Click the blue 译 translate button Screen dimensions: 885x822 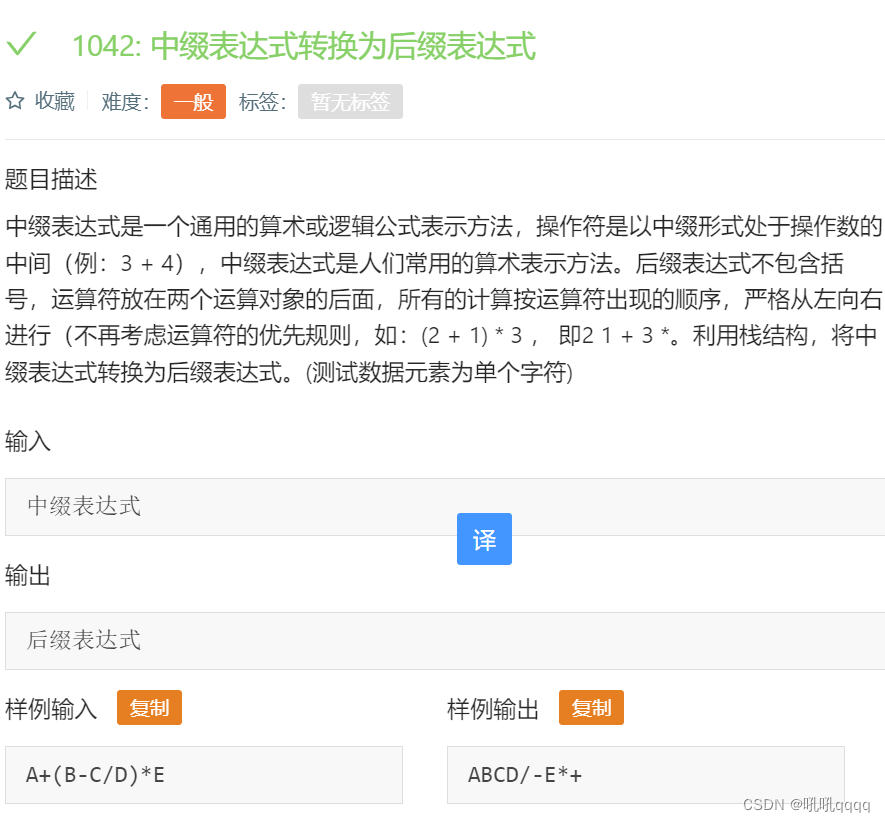click(484, 539)
